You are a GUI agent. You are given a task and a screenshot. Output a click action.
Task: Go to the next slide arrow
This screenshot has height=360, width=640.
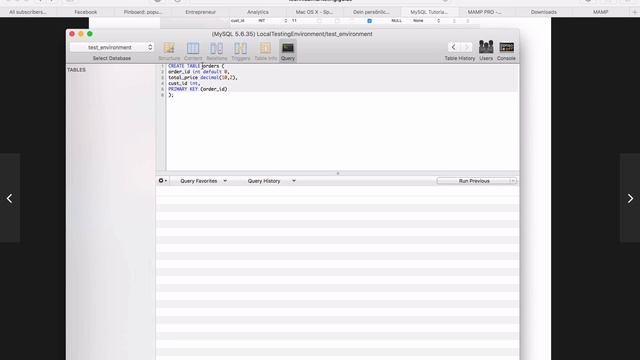point(630,198)
